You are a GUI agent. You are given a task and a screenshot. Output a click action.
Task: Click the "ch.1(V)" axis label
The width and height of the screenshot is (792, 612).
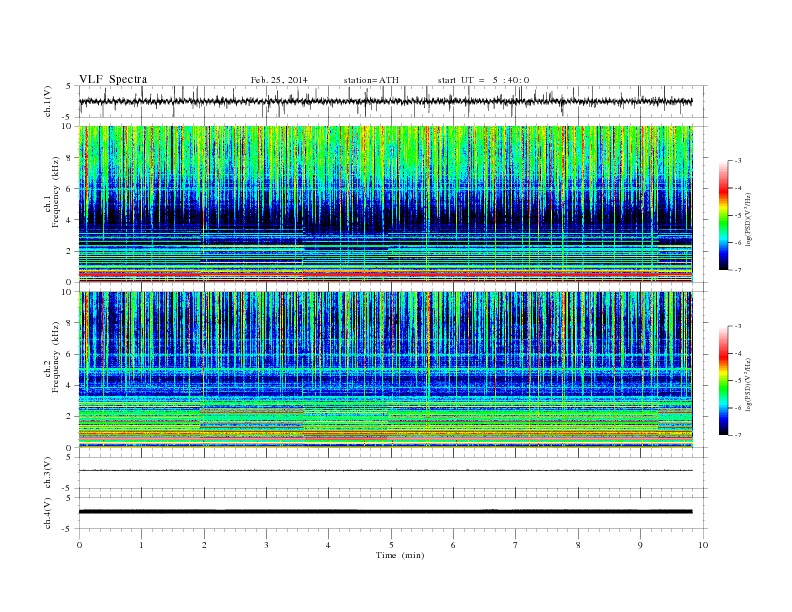coord(48,102)
